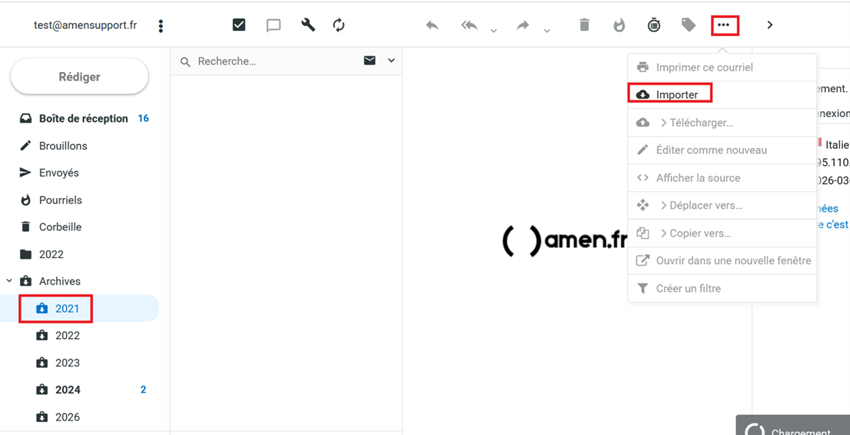Screen dimensions: 850x435
Task: Expand the Forward options arrow
Action: click(x=546, y=31)
